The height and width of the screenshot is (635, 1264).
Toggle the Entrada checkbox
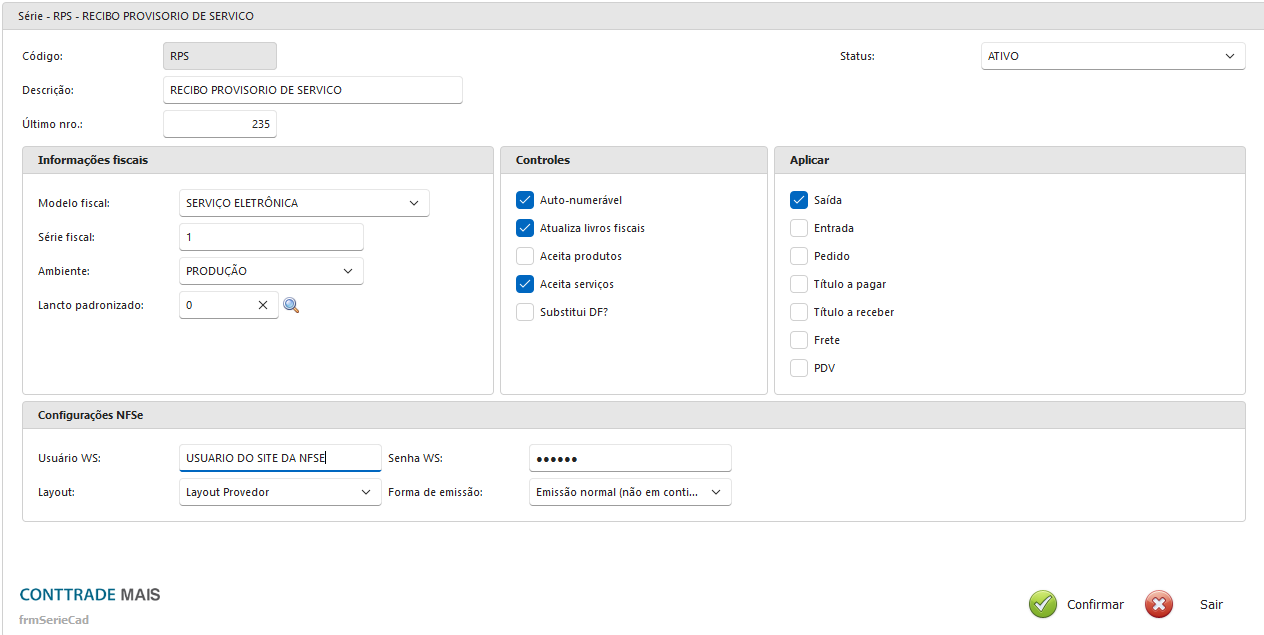click(x=799, y=228)
